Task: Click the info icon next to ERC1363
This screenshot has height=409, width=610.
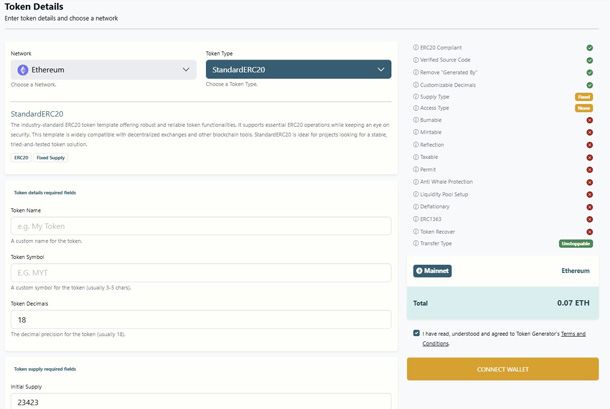Action: click(416, 219)
